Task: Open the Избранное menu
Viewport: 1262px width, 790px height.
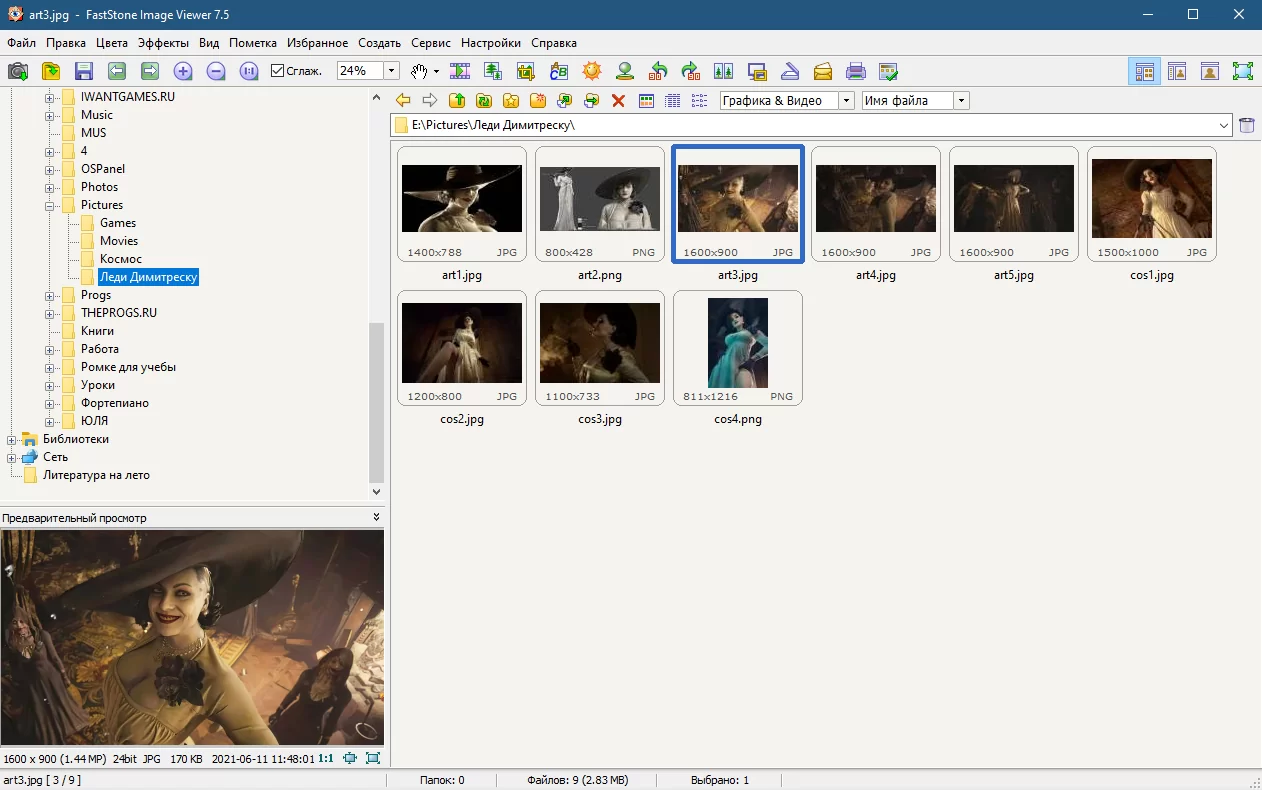Action: pos(317,43)
